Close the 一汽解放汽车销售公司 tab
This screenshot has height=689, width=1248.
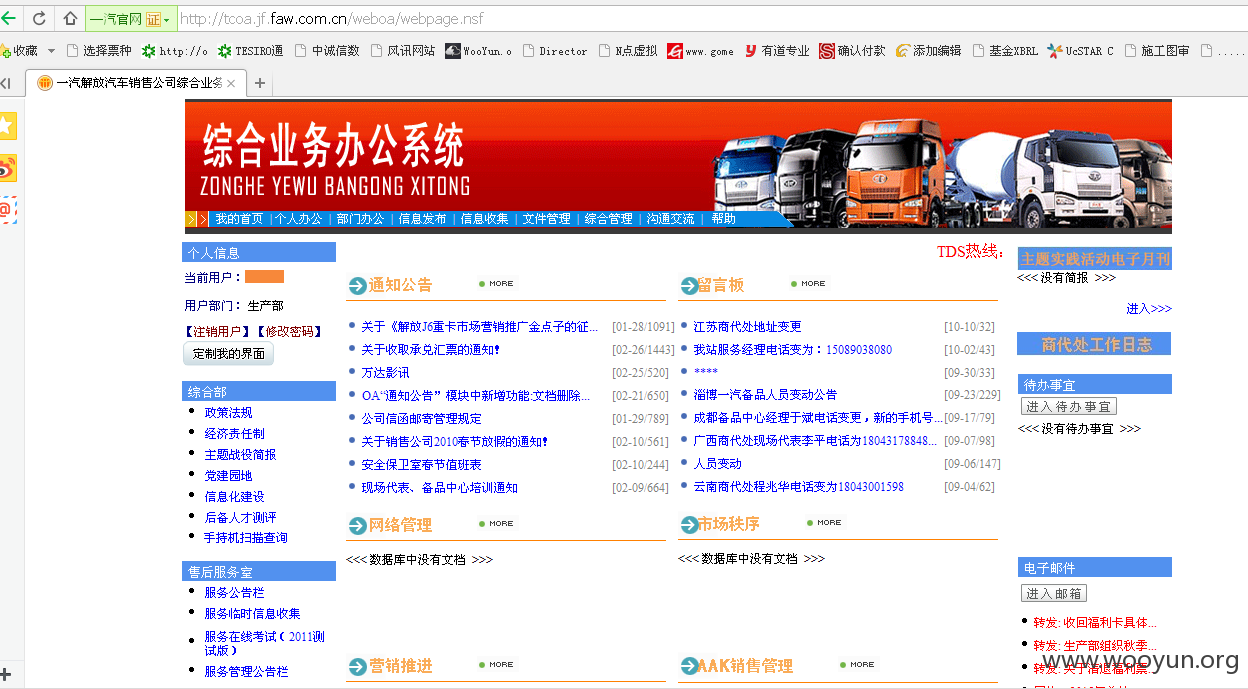point(232,84)
